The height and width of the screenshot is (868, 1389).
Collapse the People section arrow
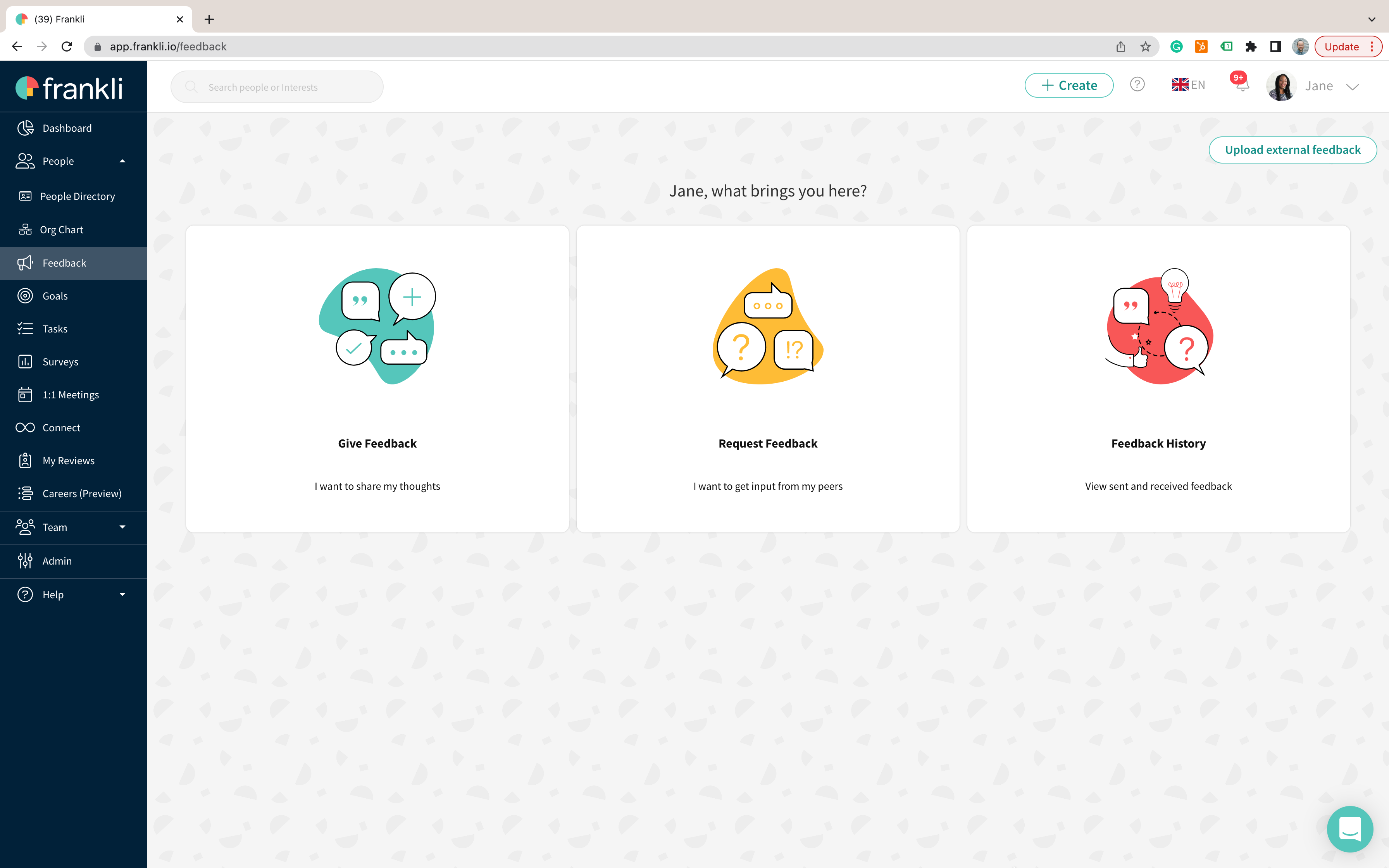[x=122, y=161]
